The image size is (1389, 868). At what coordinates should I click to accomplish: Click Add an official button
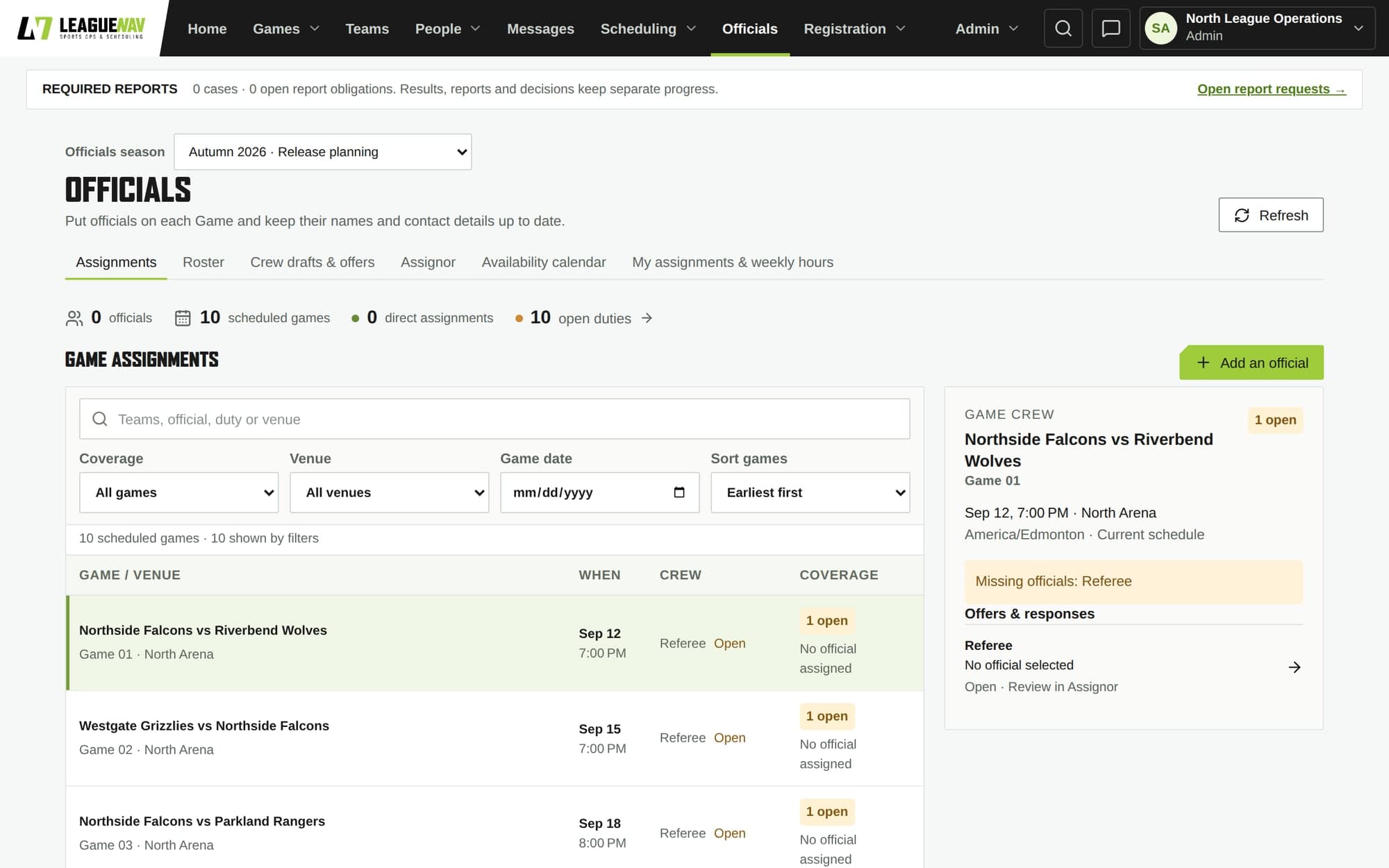coord(1251,362)
